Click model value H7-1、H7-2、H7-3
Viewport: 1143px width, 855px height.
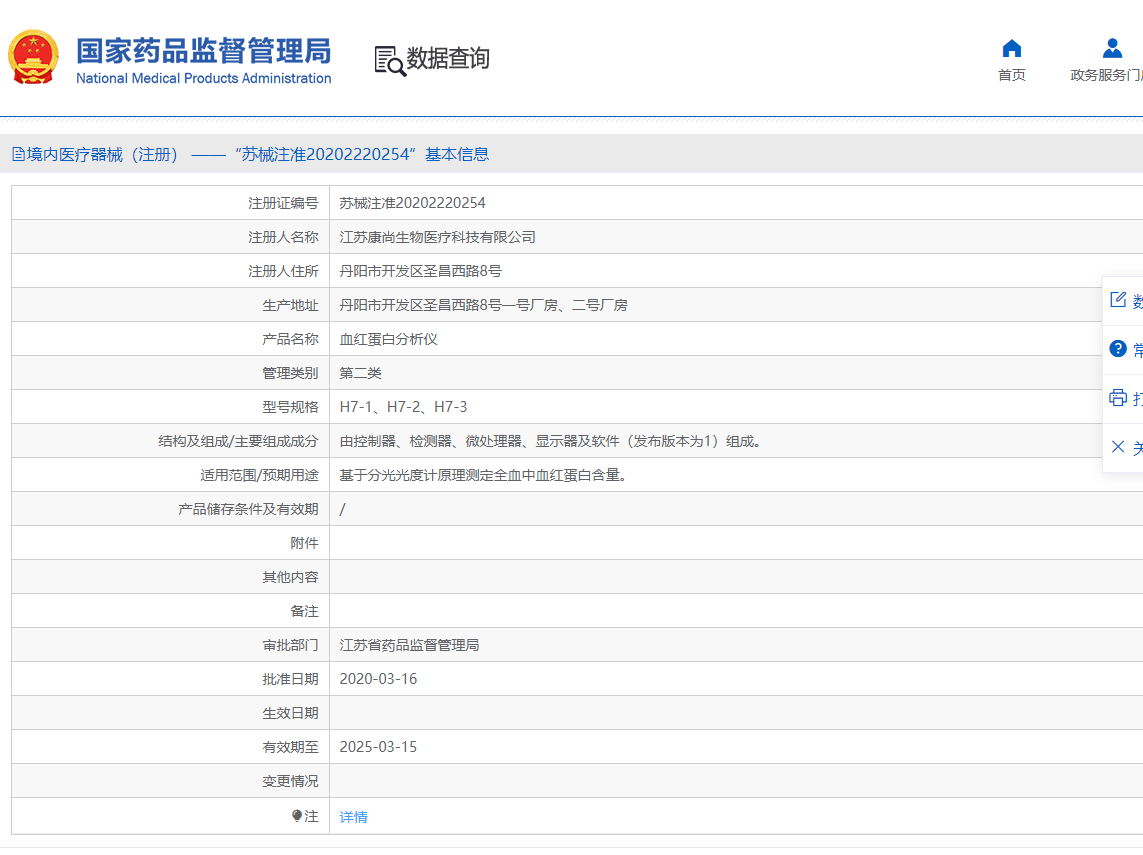[x=403, y=407]
